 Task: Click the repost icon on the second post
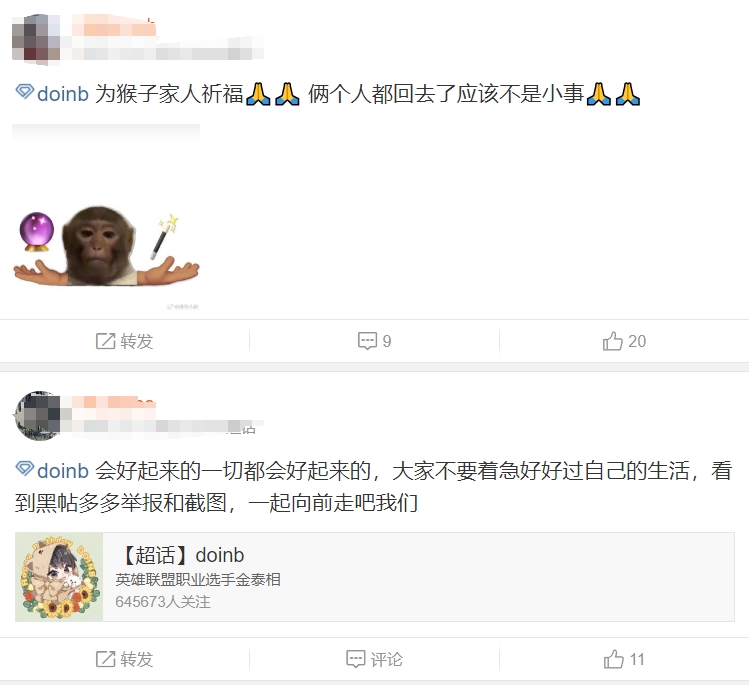(x=106, y=659)
